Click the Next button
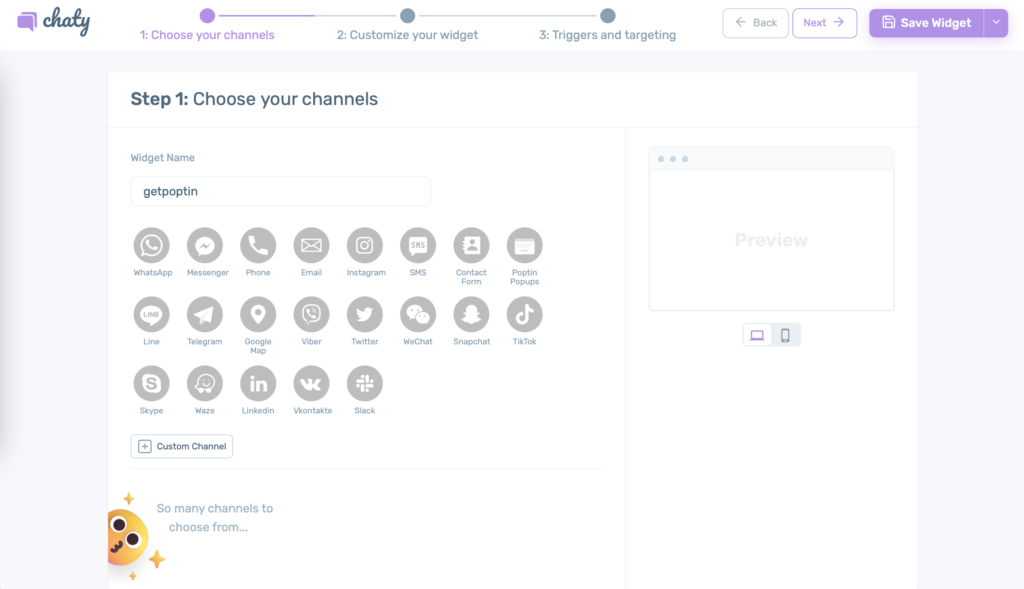Viewport: 1024px width, 589px height. coord(824,23)
